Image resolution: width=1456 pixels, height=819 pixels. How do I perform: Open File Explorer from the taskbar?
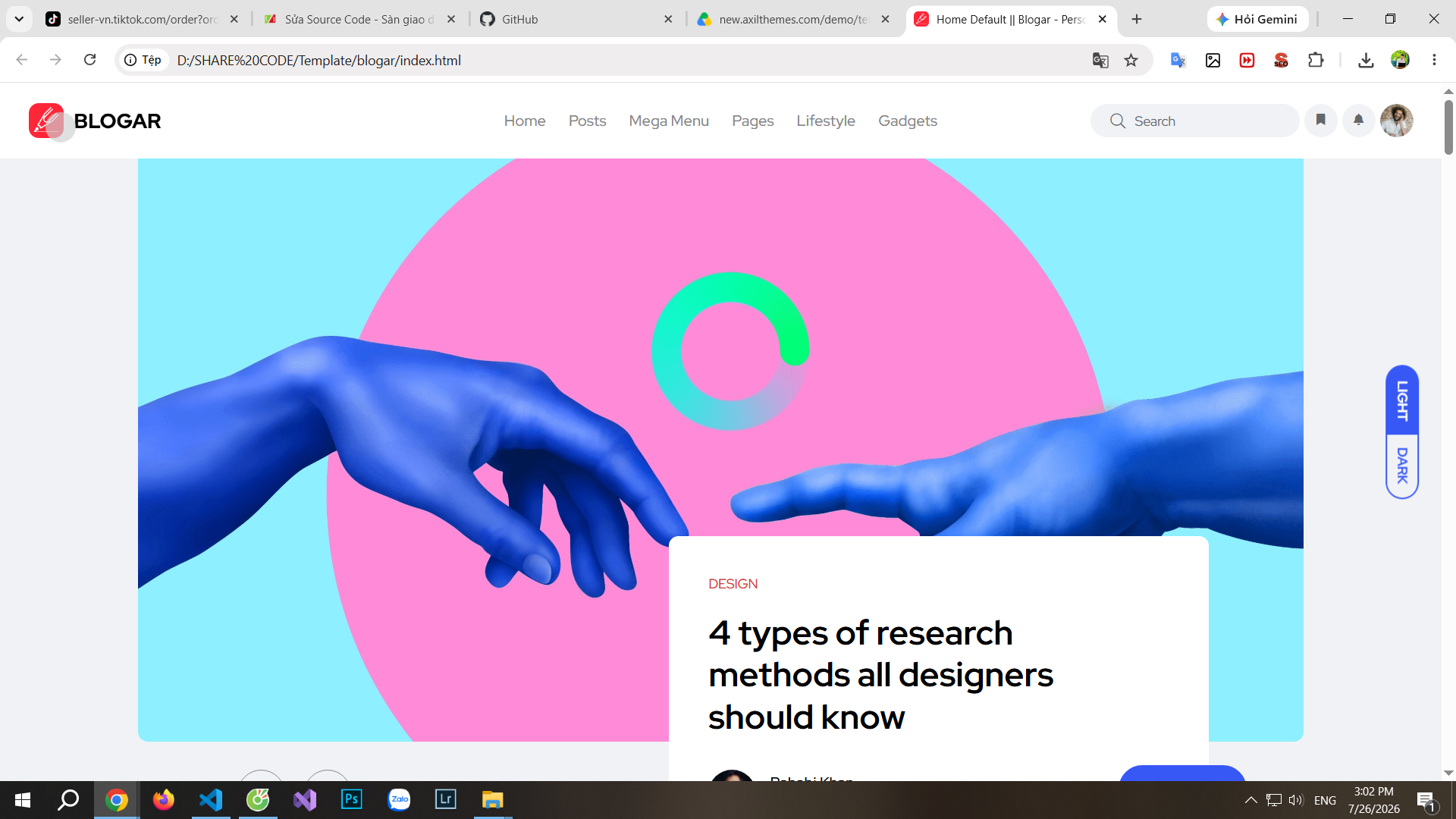[493, 800]
